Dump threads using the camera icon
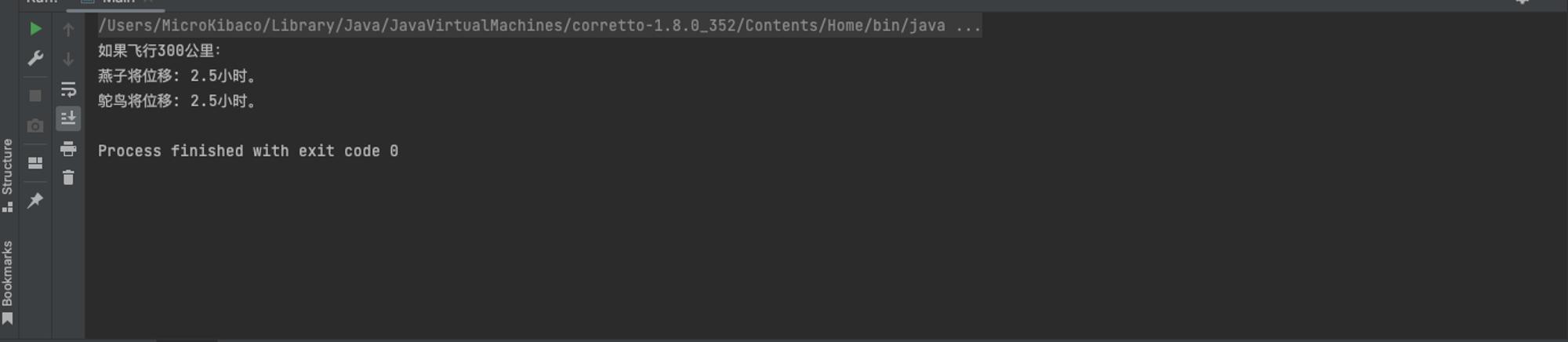The image size is (1568, 342). tap(35, 126)
